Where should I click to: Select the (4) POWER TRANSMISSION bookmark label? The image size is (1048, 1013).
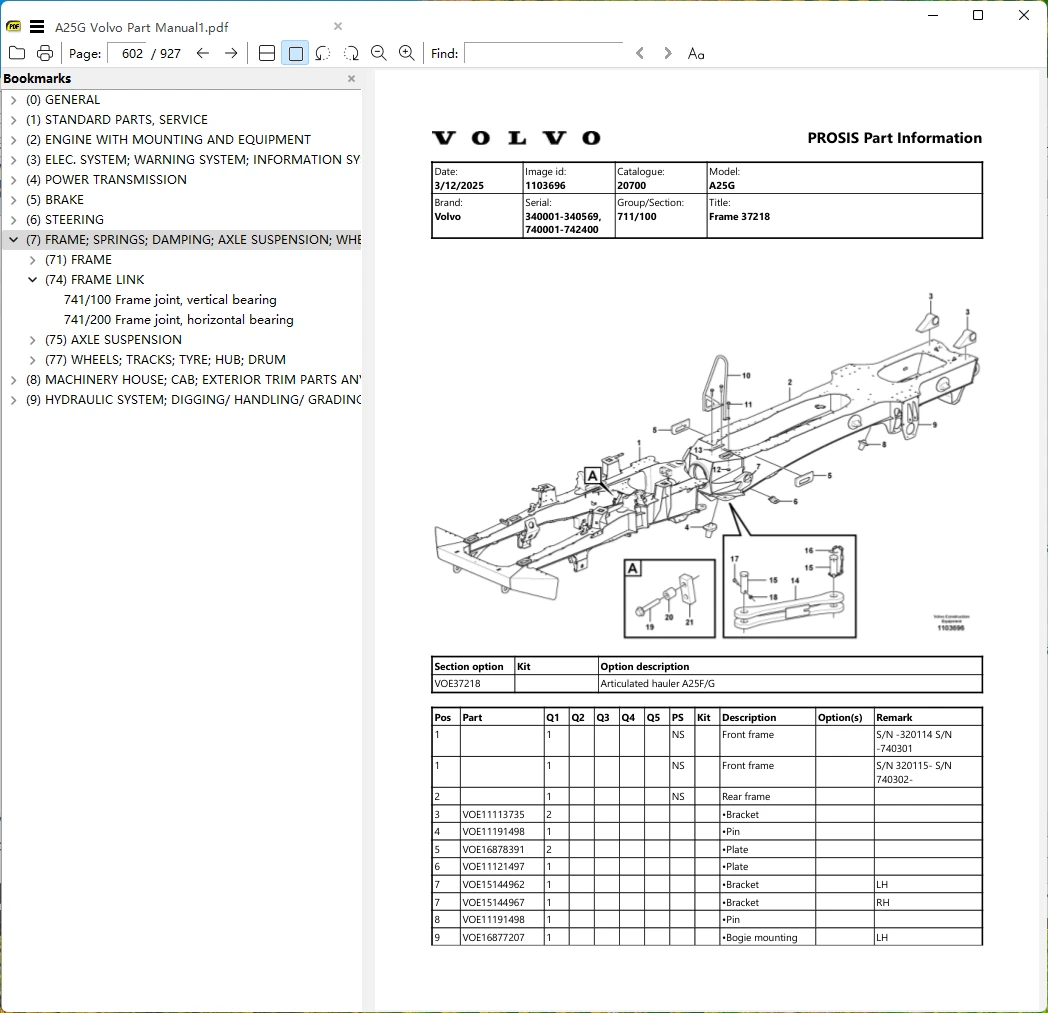pos(106,180)
